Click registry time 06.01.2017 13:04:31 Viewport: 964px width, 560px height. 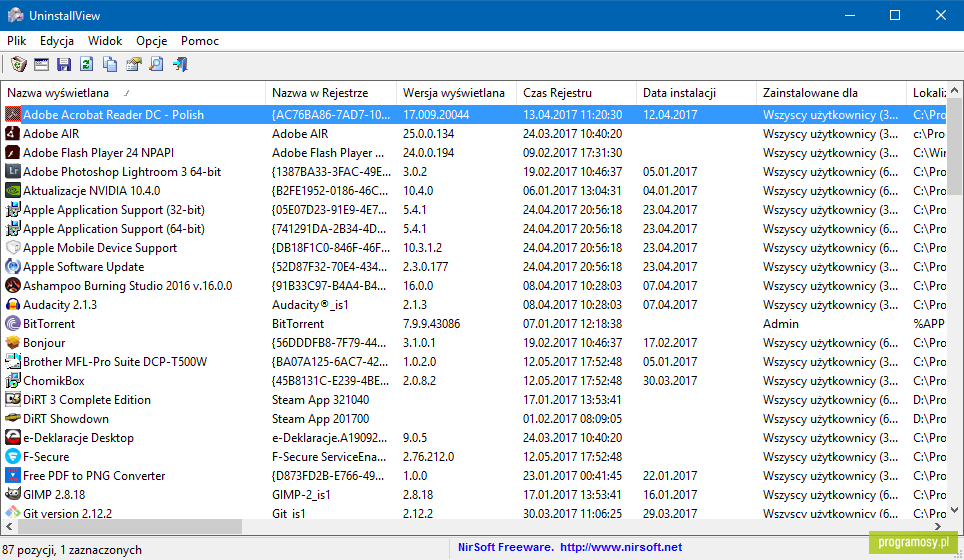pyautogui.click(x=572, y=191)
